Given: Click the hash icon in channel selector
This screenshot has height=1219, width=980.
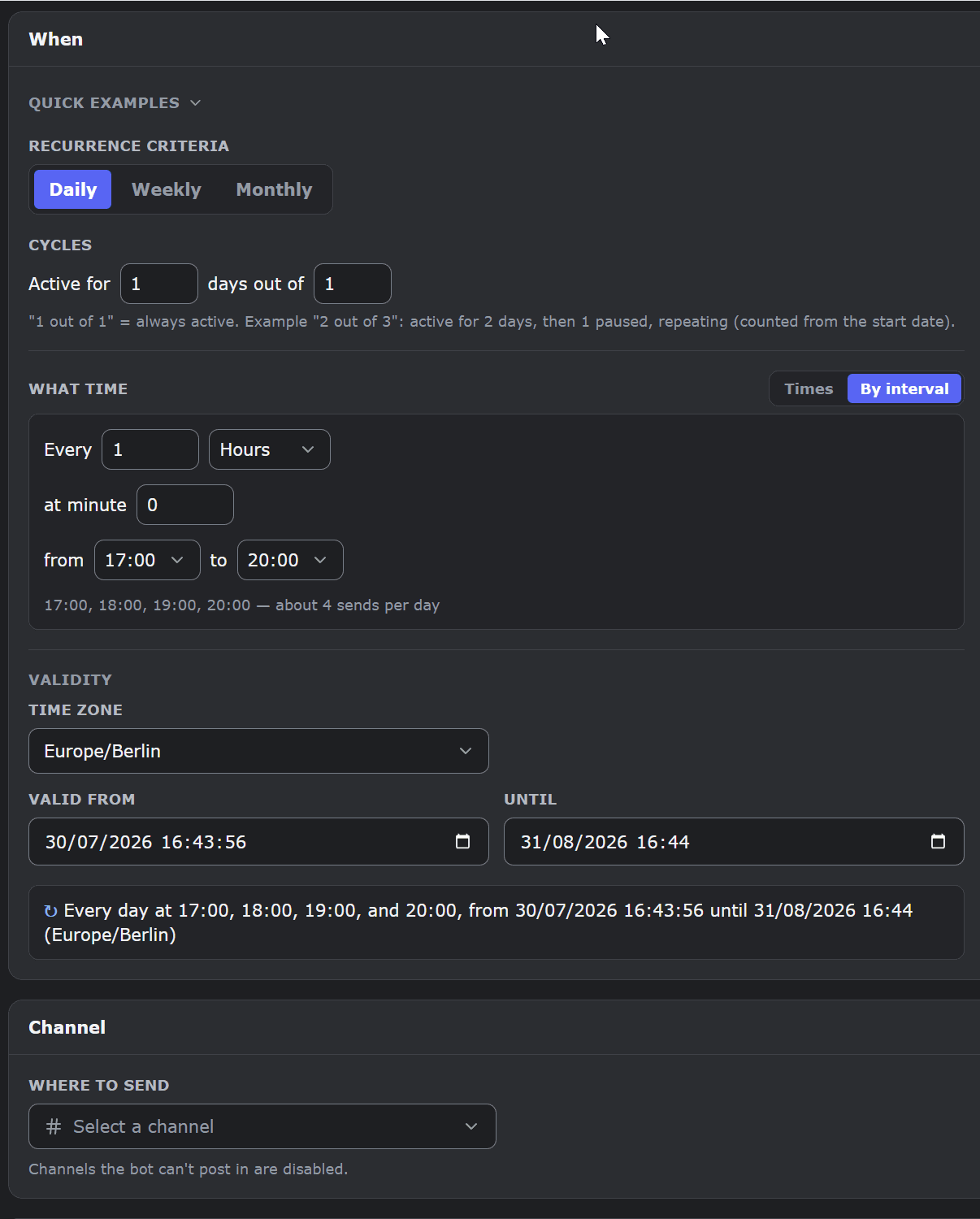Looking at the screenshot, I should click(x=54, y=1126).
